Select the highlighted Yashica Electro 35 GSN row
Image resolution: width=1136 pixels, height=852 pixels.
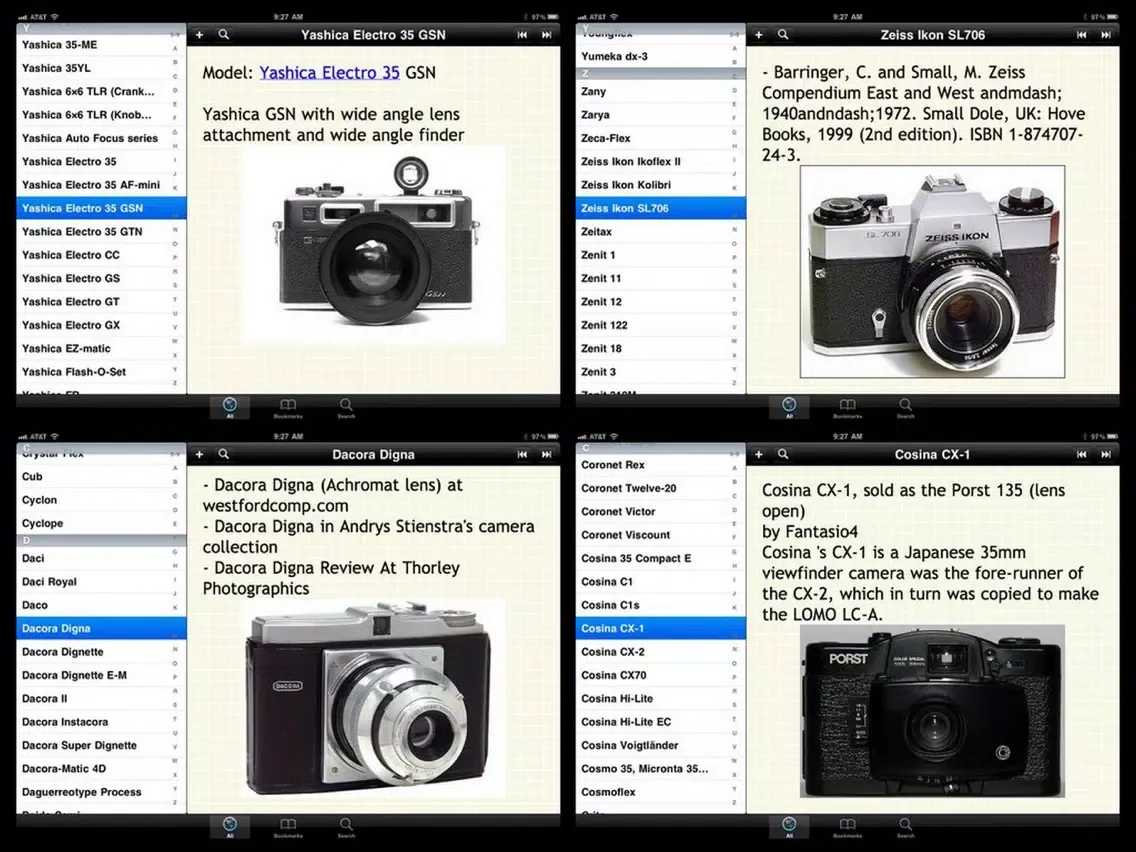101,208
